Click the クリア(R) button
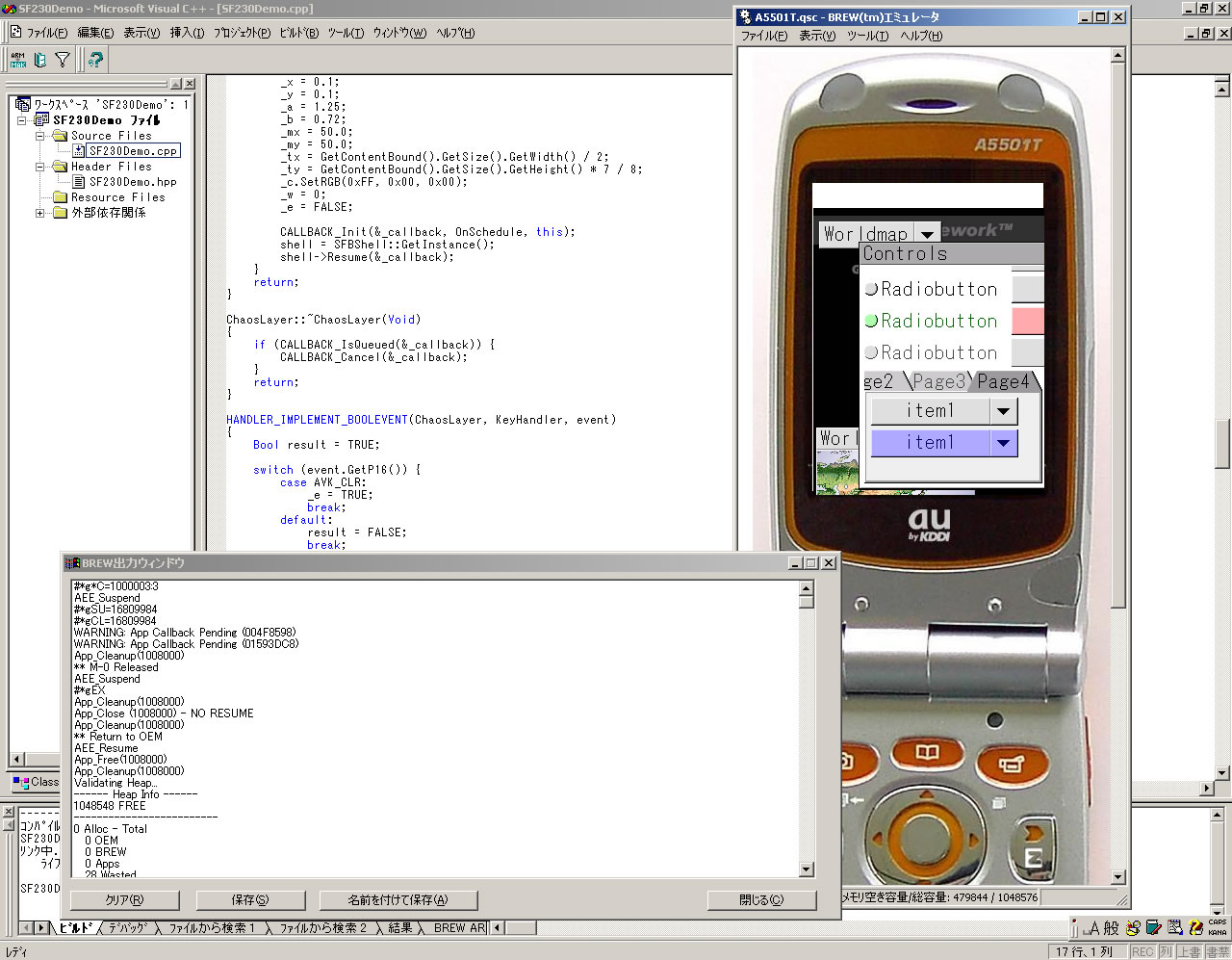 tap(123, 900)
